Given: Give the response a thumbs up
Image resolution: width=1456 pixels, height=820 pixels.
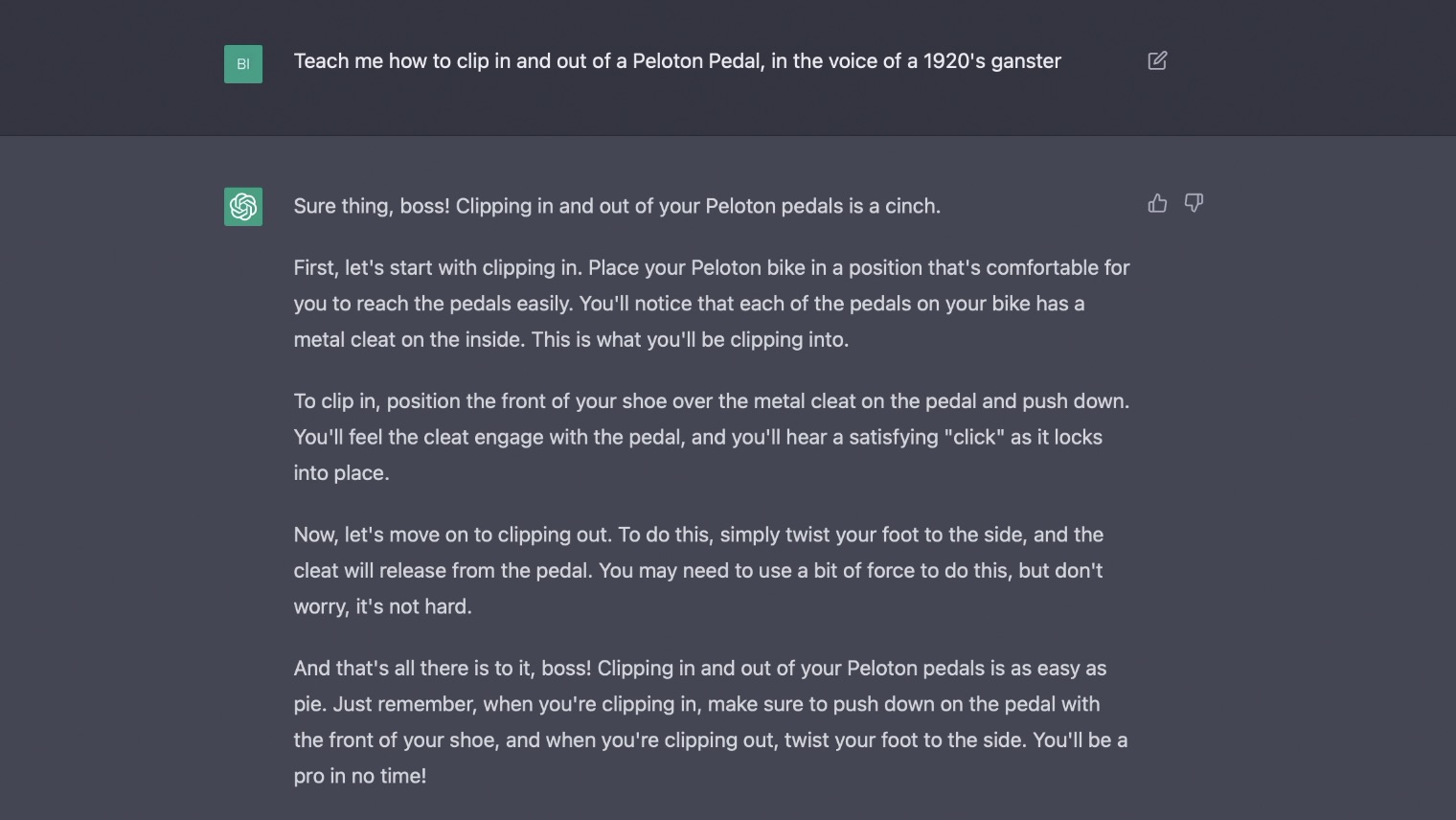Looking at the screenshot, I should coord(1157,203).
